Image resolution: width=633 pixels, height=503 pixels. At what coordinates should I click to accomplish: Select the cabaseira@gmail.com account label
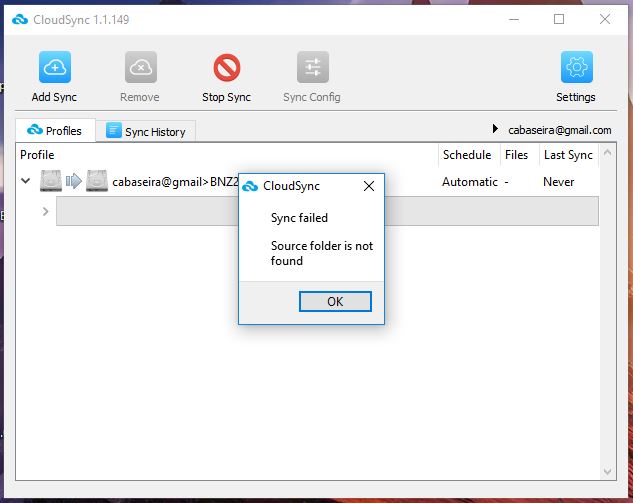point(560,130)
